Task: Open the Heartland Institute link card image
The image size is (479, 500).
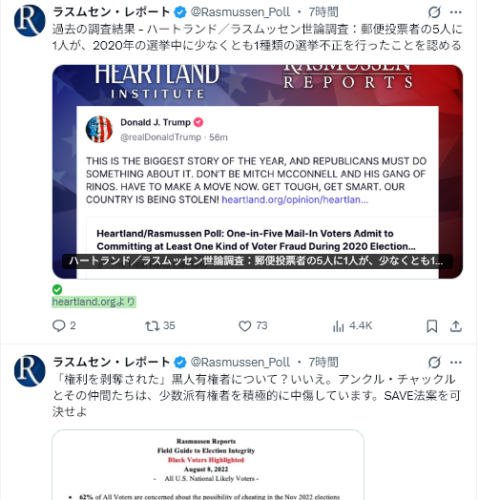Action: point(257,172)
